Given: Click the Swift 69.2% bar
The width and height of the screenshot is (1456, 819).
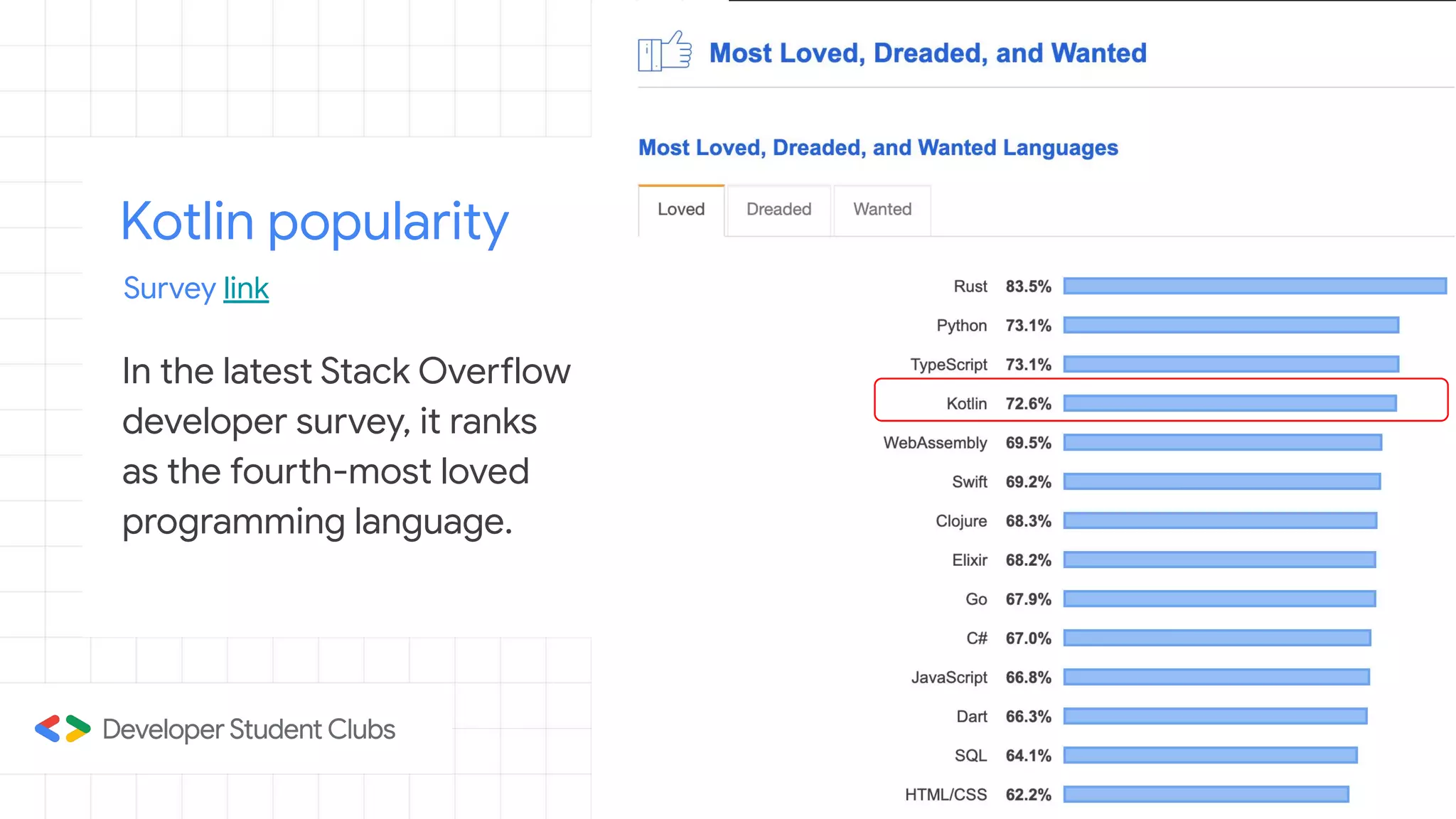Looking at the screenshot, I should [x=1222, y=481].
